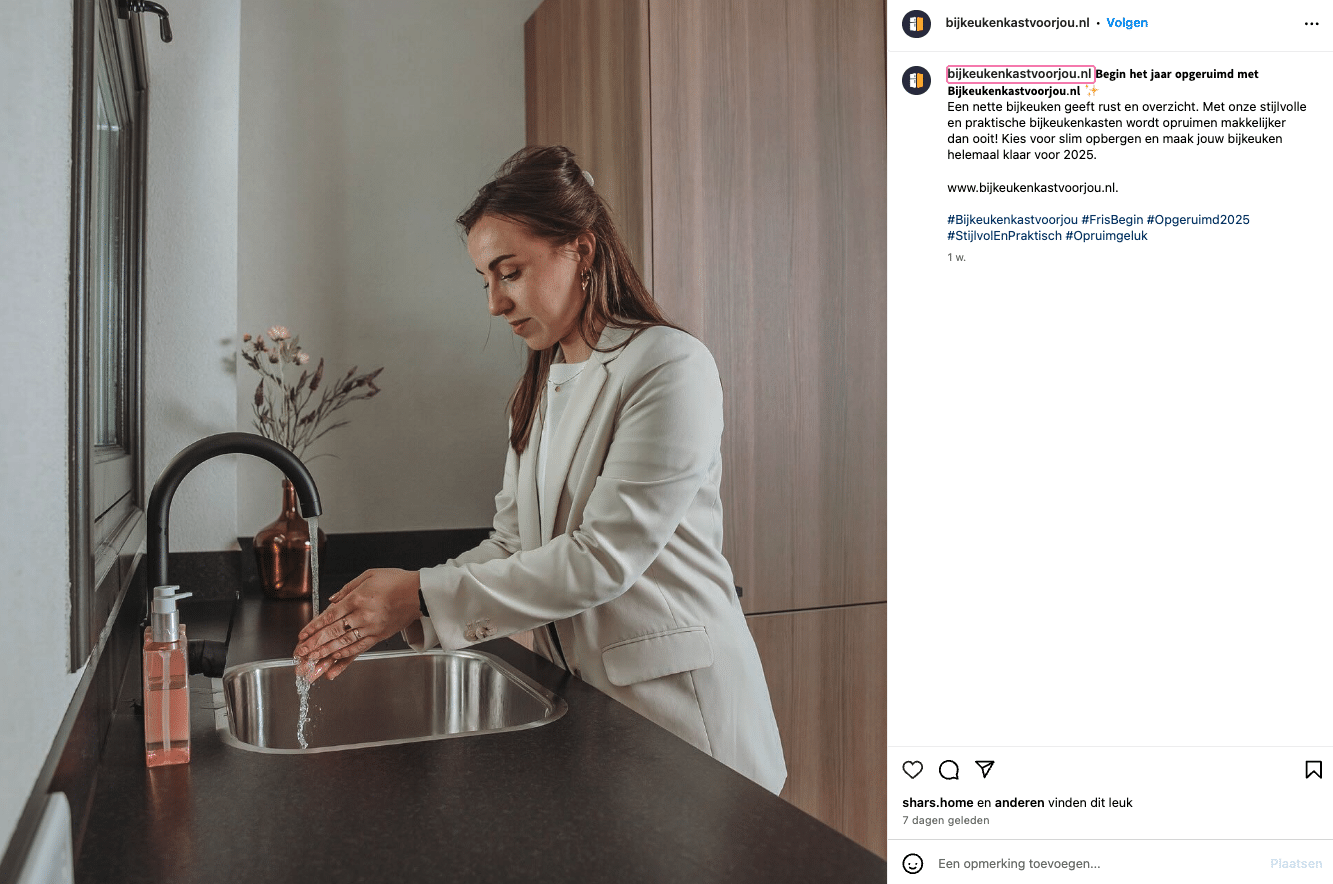
Task: Like the post with the heart icon
Action: (912, 769)
